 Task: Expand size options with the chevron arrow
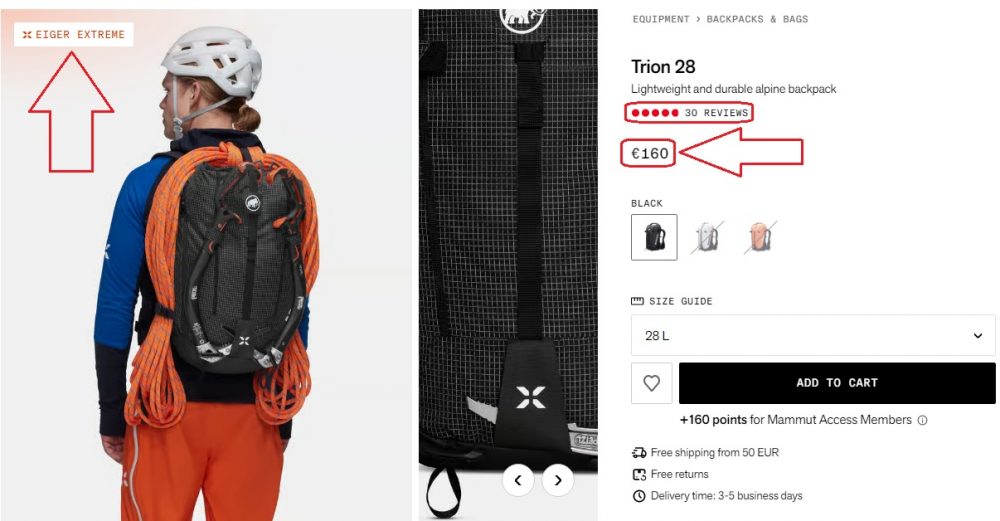click(x=978, y=335)
